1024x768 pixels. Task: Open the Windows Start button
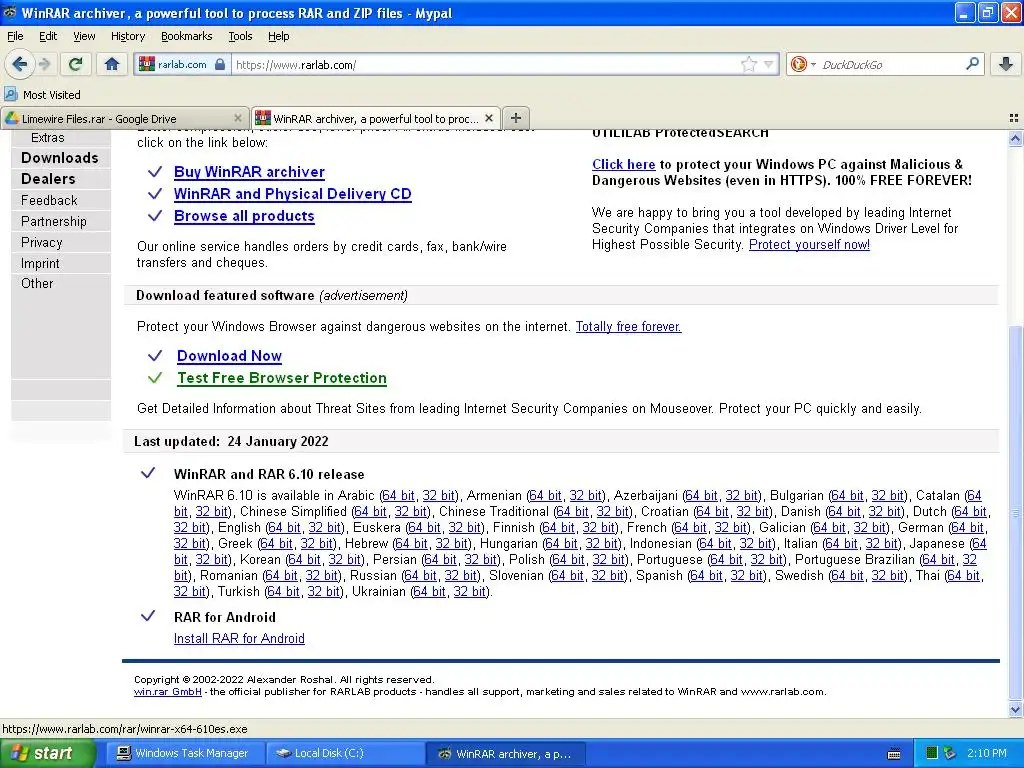coord(47,753)
